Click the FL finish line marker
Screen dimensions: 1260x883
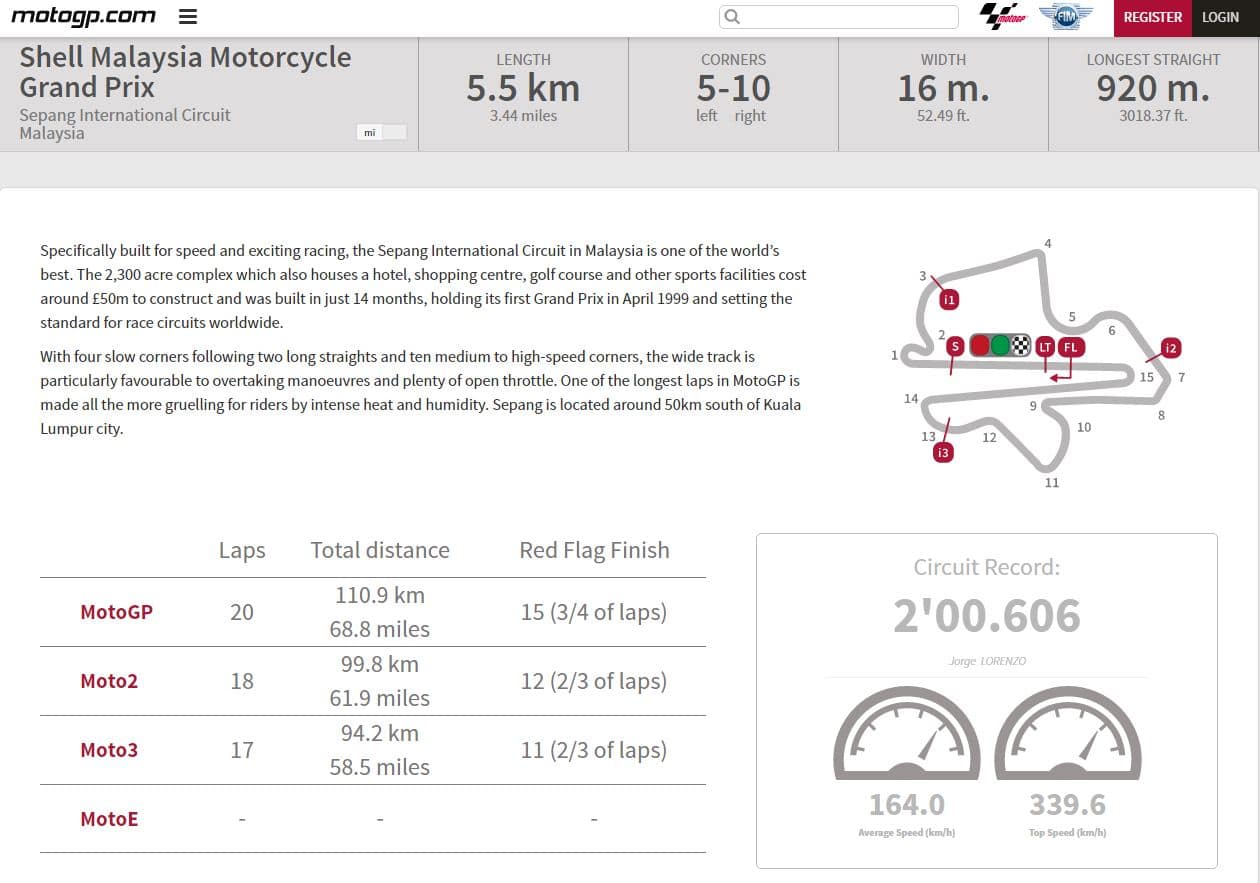[x=1071, y=347]
